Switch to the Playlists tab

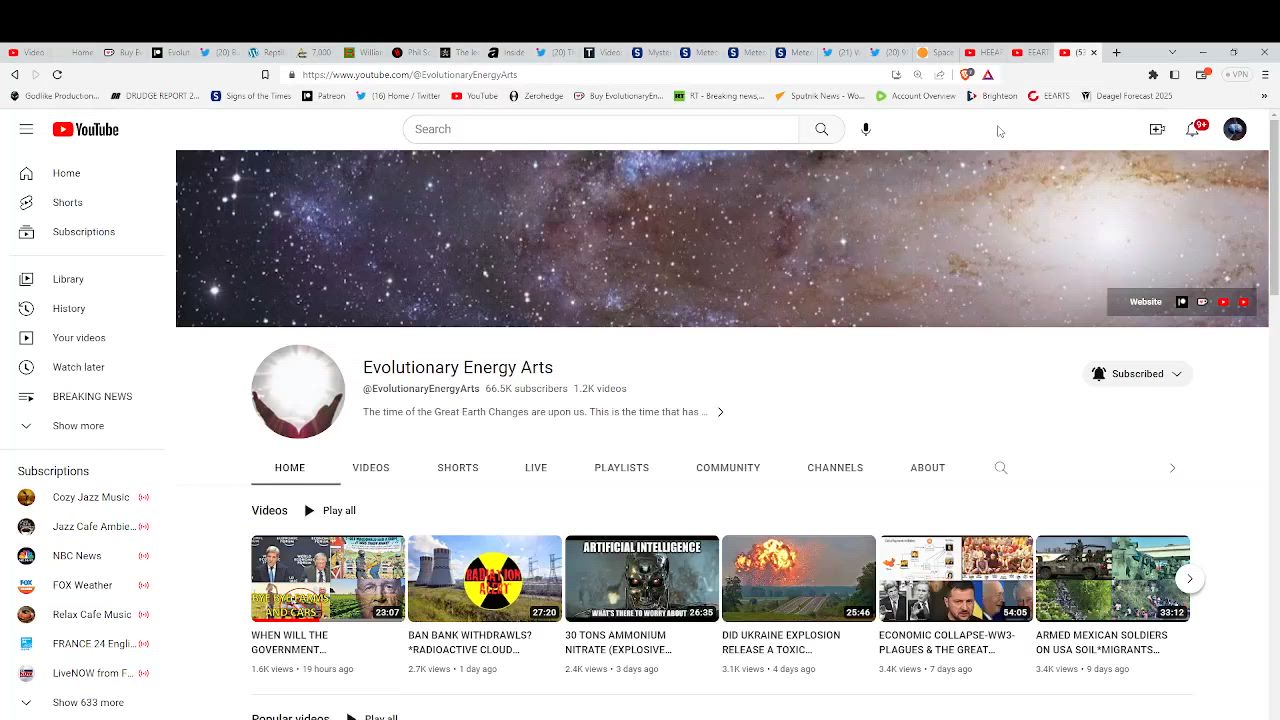621,468
